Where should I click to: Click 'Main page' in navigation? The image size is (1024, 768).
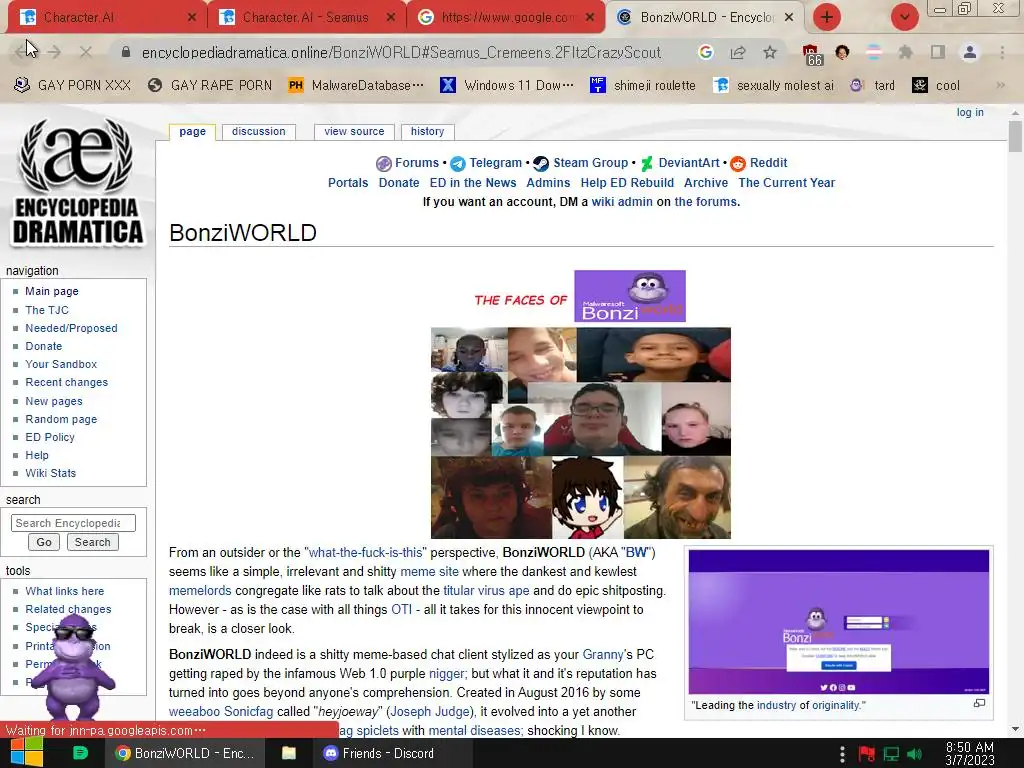pos(52,291)
